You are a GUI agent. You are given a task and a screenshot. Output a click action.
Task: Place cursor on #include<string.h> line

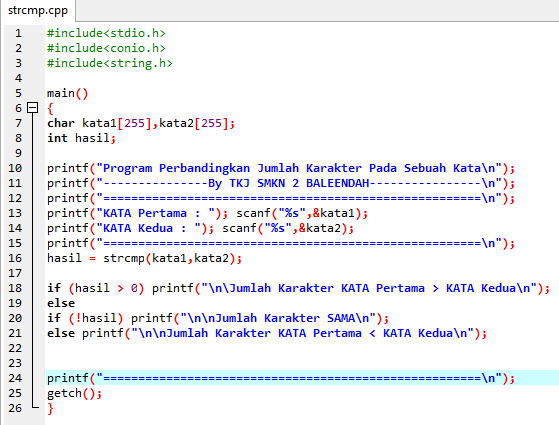pyautogui.click(x=110, y=63)
